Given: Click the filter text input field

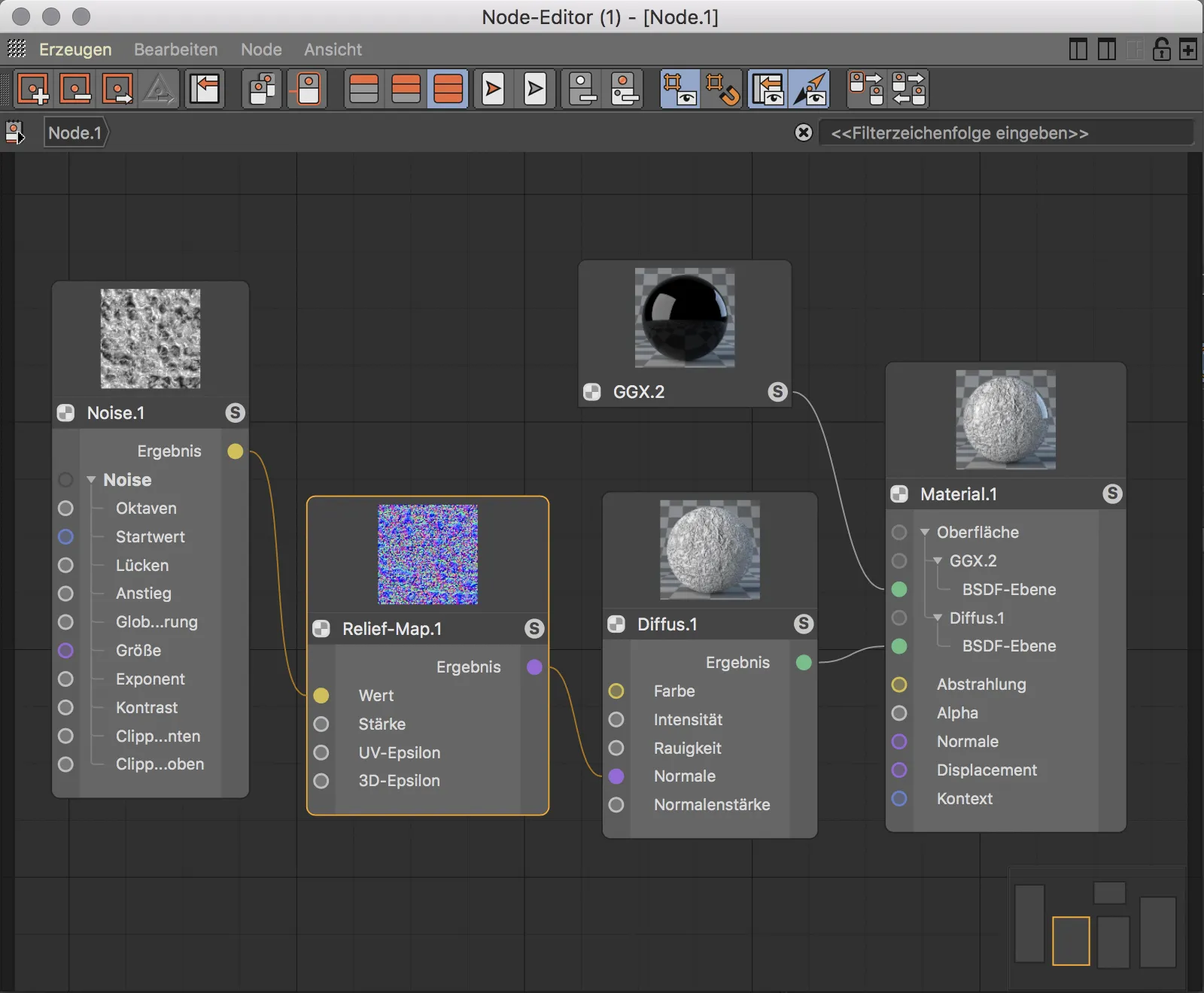Looking at the screenshot, I should (1005, 133).
